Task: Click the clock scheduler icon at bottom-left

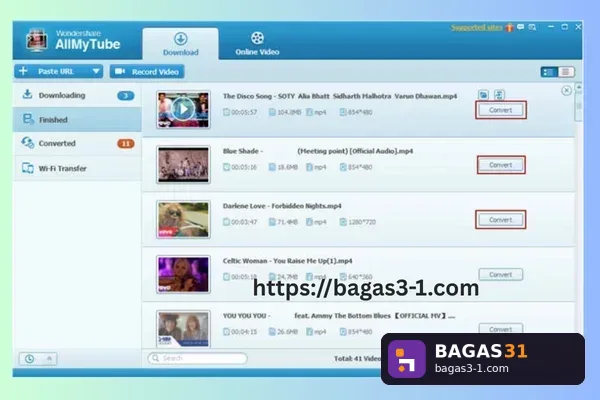Action: coord(29,359)
